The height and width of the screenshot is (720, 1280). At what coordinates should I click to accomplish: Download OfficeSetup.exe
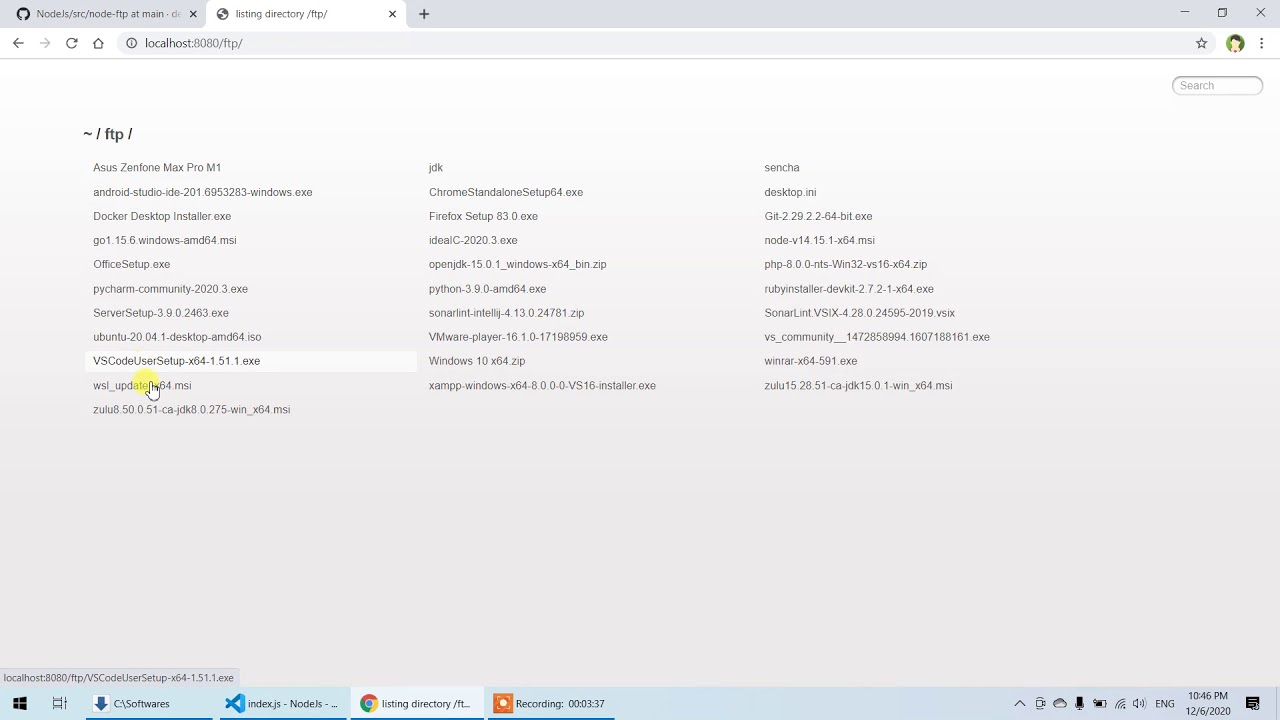coord(132,264)
